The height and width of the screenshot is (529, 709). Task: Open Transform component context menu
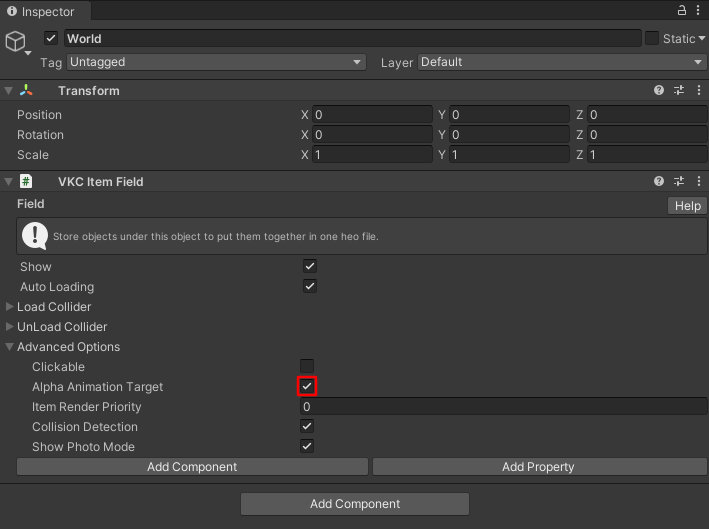[698, 90]
